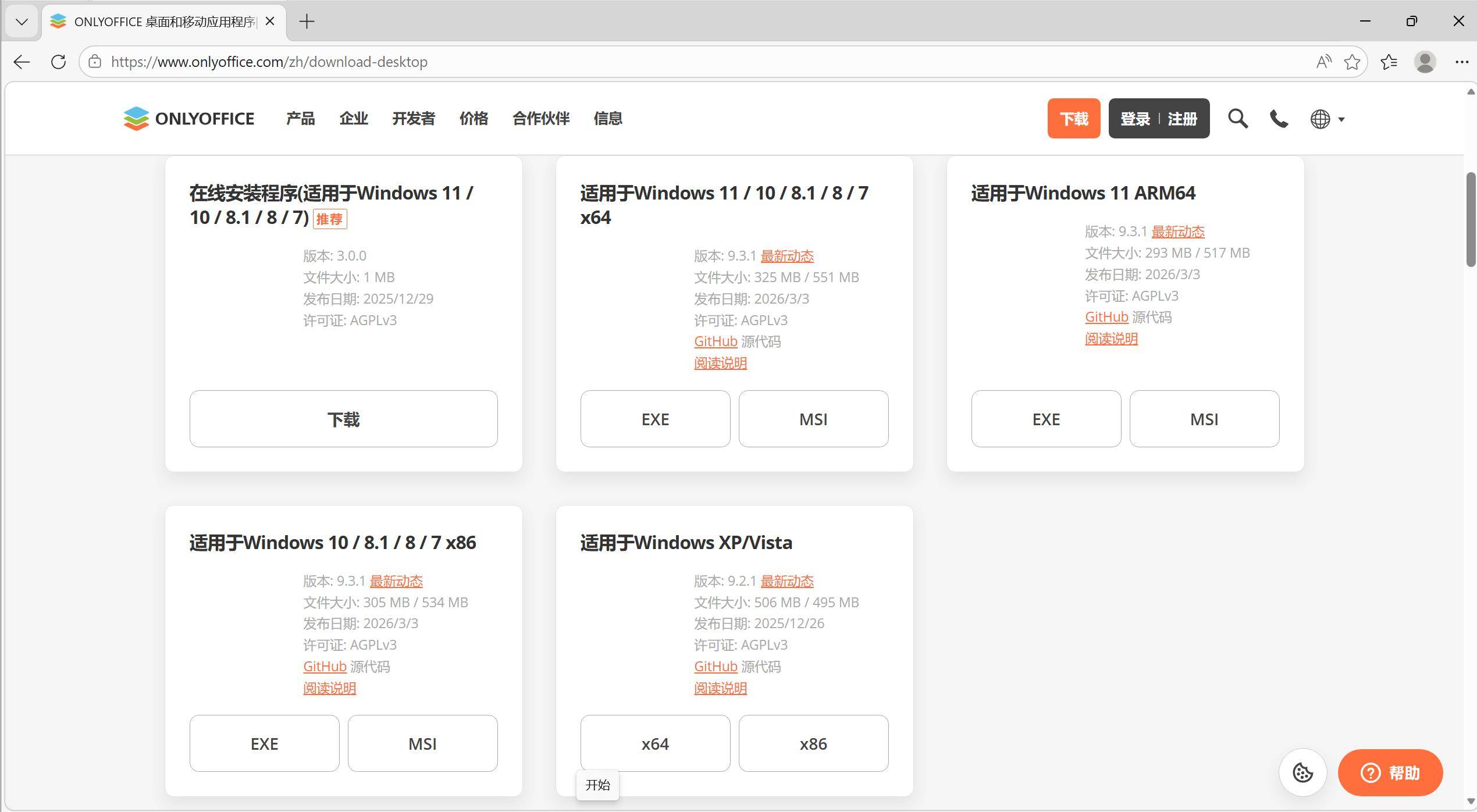Open 最新动态 link in ARM64 card

[1178, 232]
